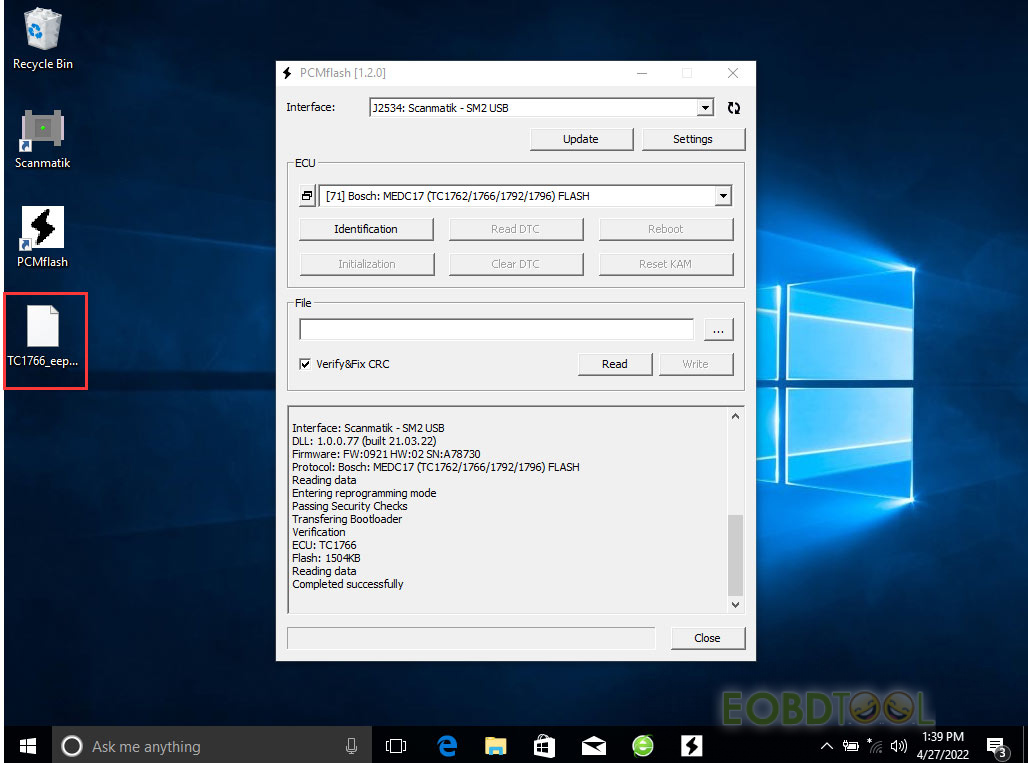1028x763 pixels.
Task: Browse for file with ... button
Action: [719, 329]
